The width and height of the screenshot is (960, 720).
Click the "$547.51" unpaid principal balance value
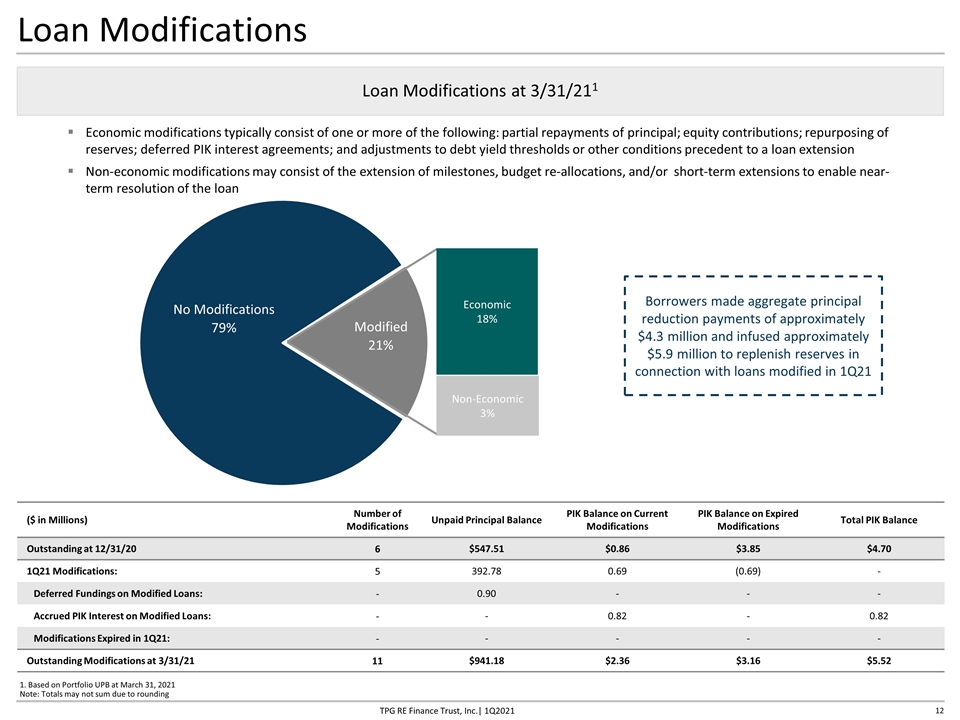pyautogui.click(x=486, y=549)
